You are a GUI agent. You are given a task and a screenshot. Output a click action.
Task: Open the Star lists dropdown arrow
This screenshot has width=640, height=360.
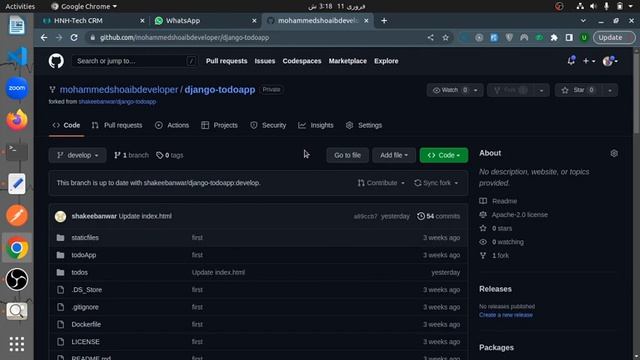coord(610,90)
